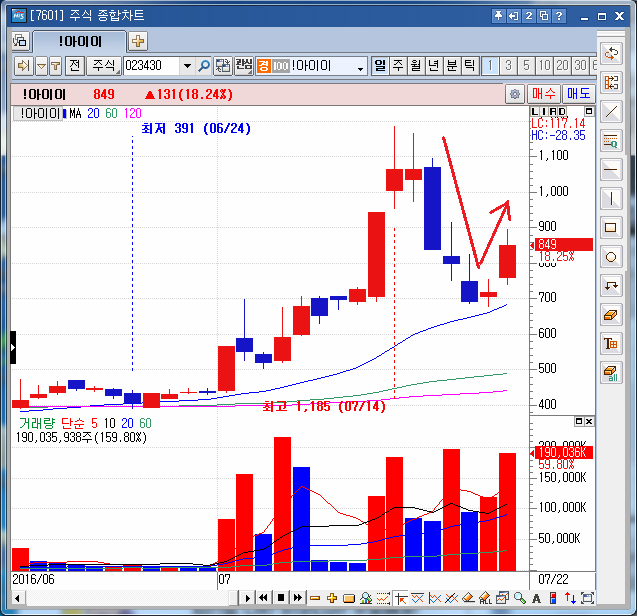Expand the !아이이 stock name dropdown
Viewport: 638px width, 616px height.
point(361,66)
